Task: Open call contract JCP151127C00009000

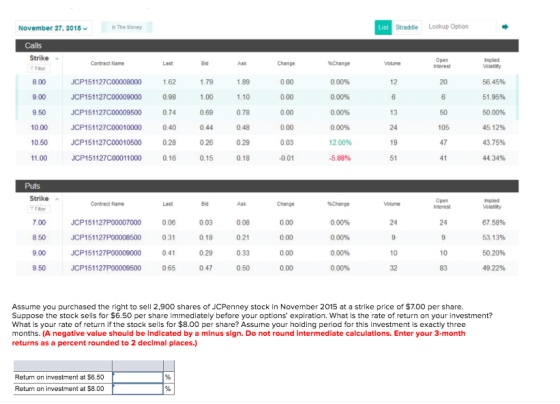Action: point(106,97)
